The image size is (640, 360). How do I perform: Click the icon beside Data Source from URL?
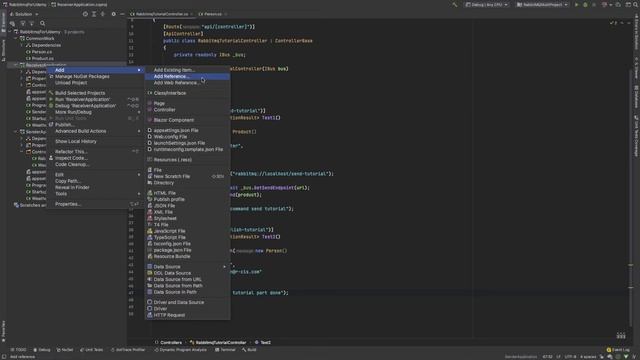coord(150,280)
